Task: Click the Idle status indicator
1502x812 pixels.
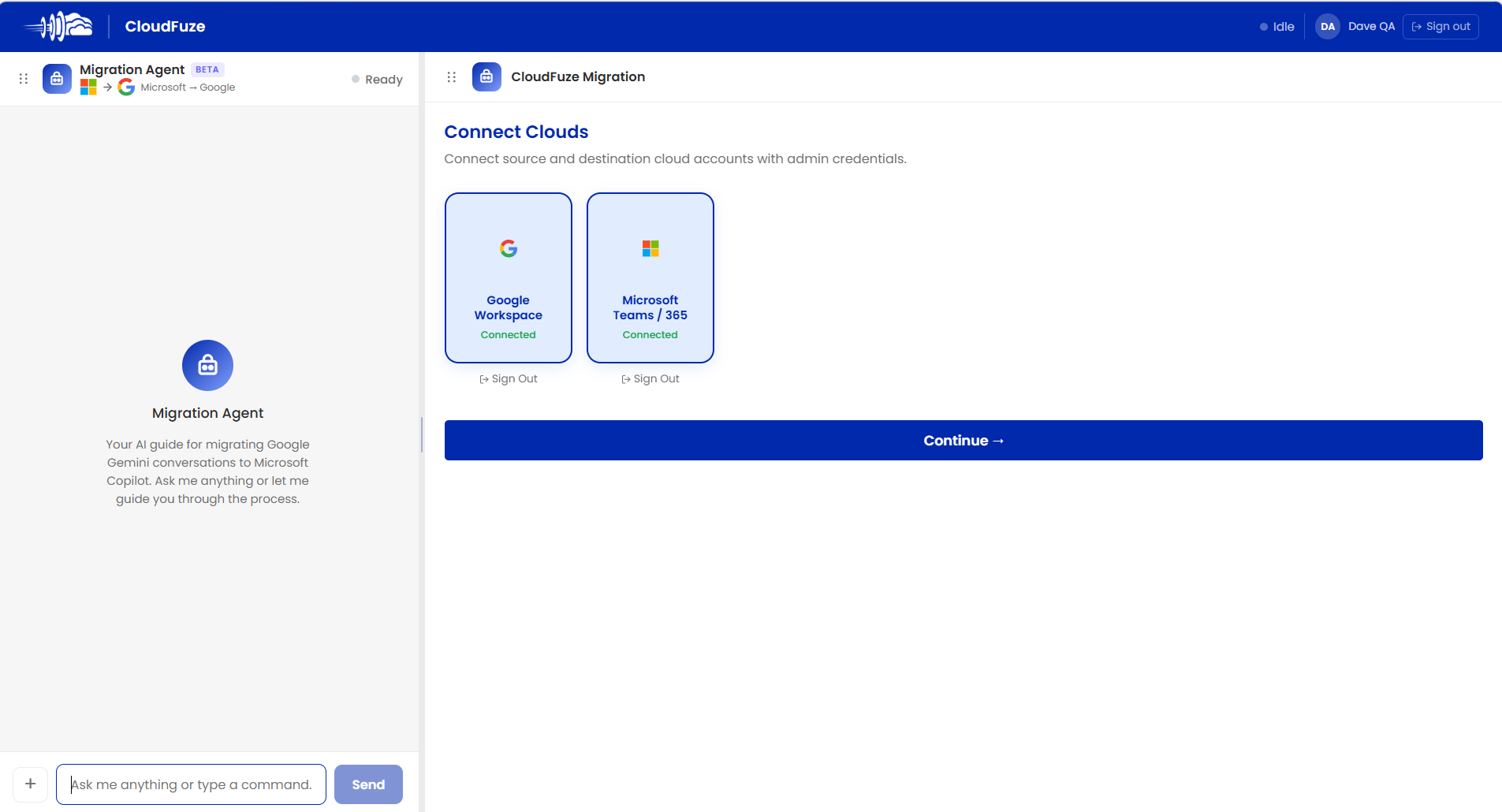Action: pos(1277,27)
